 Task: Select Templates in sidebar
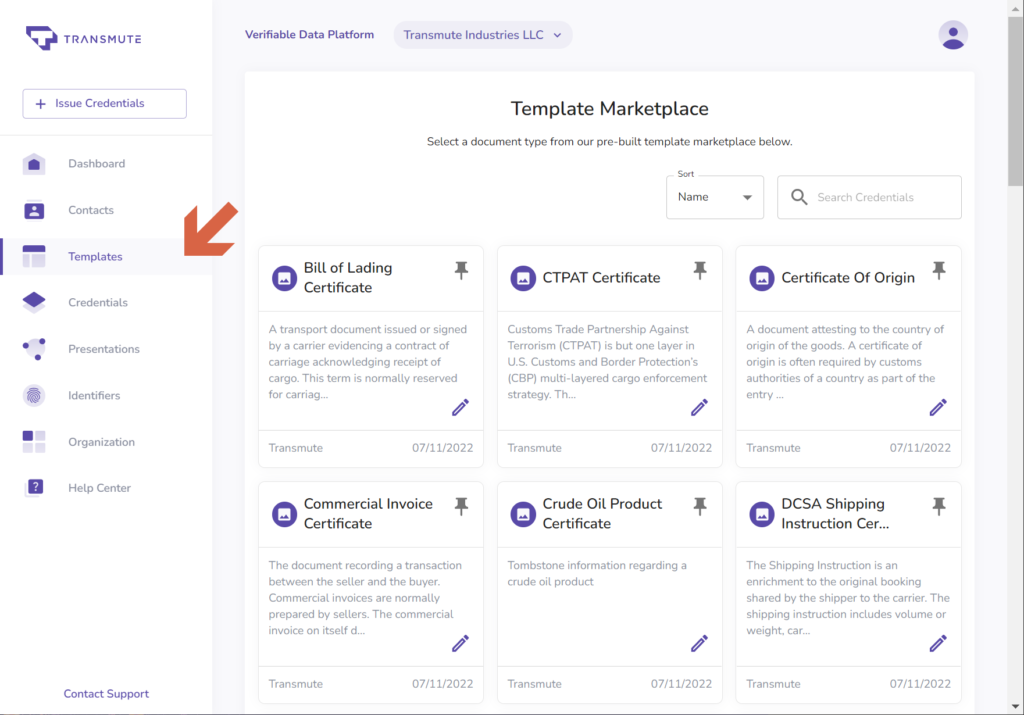pyautogui.click(x=95, y=257)
